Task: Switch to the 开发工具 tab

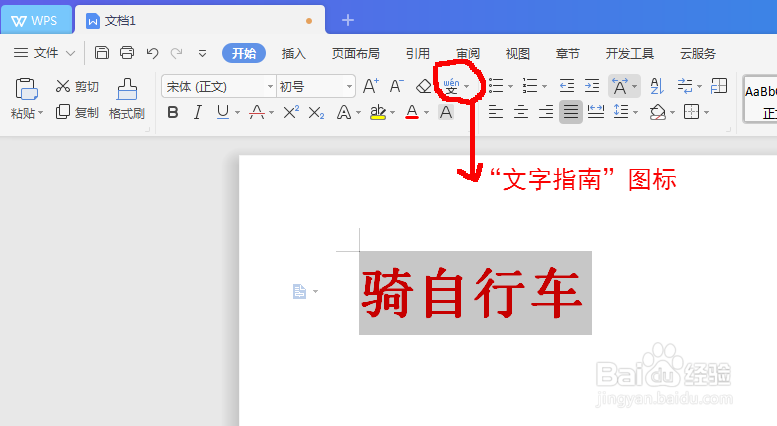Action: coord(630,53)
